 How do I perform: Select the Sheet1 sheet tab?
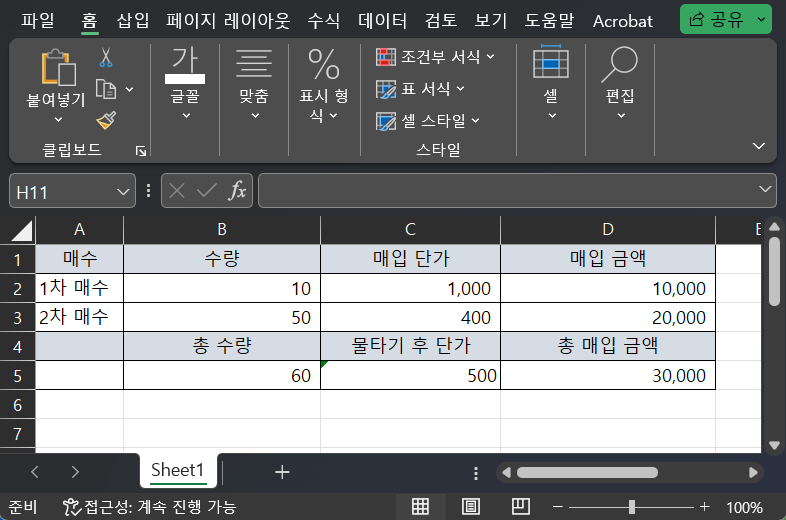coord(178,470)
